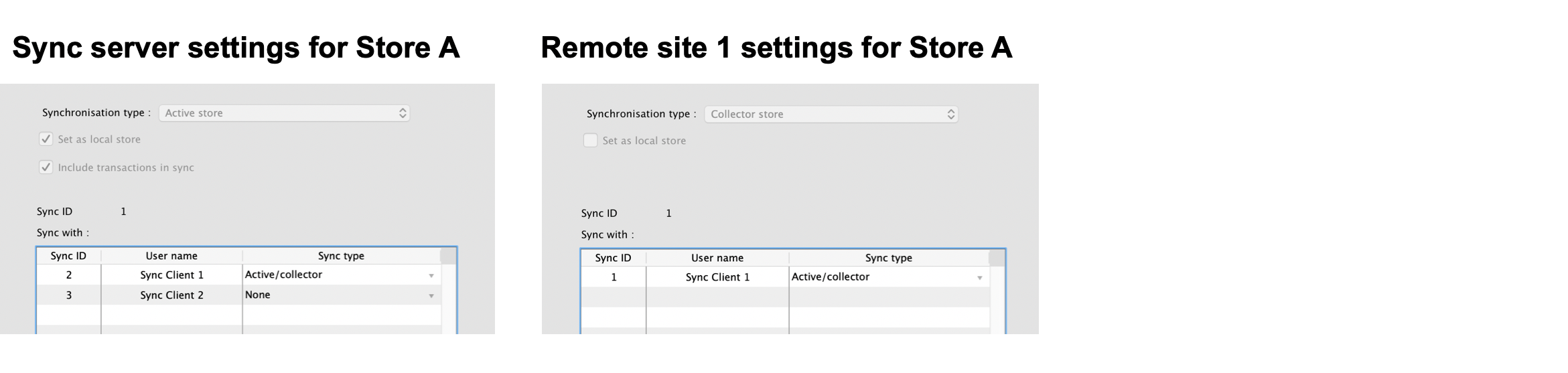Screen dimensions: 1568x373
Task: Select Sync Client 1 name in sync server table
Action: (171, 275)
